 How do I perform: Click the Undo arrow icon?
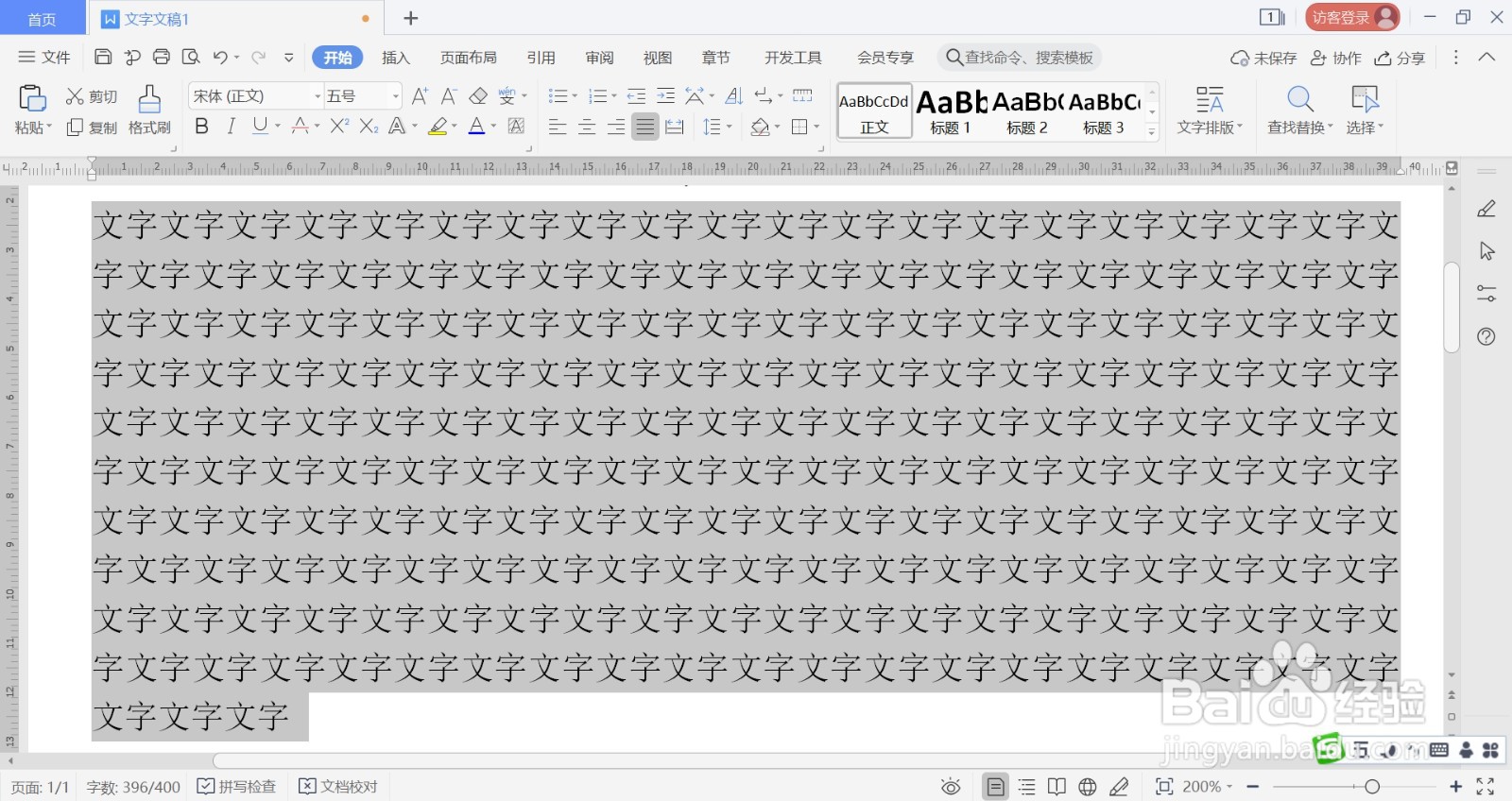click(x=220, y=58)
